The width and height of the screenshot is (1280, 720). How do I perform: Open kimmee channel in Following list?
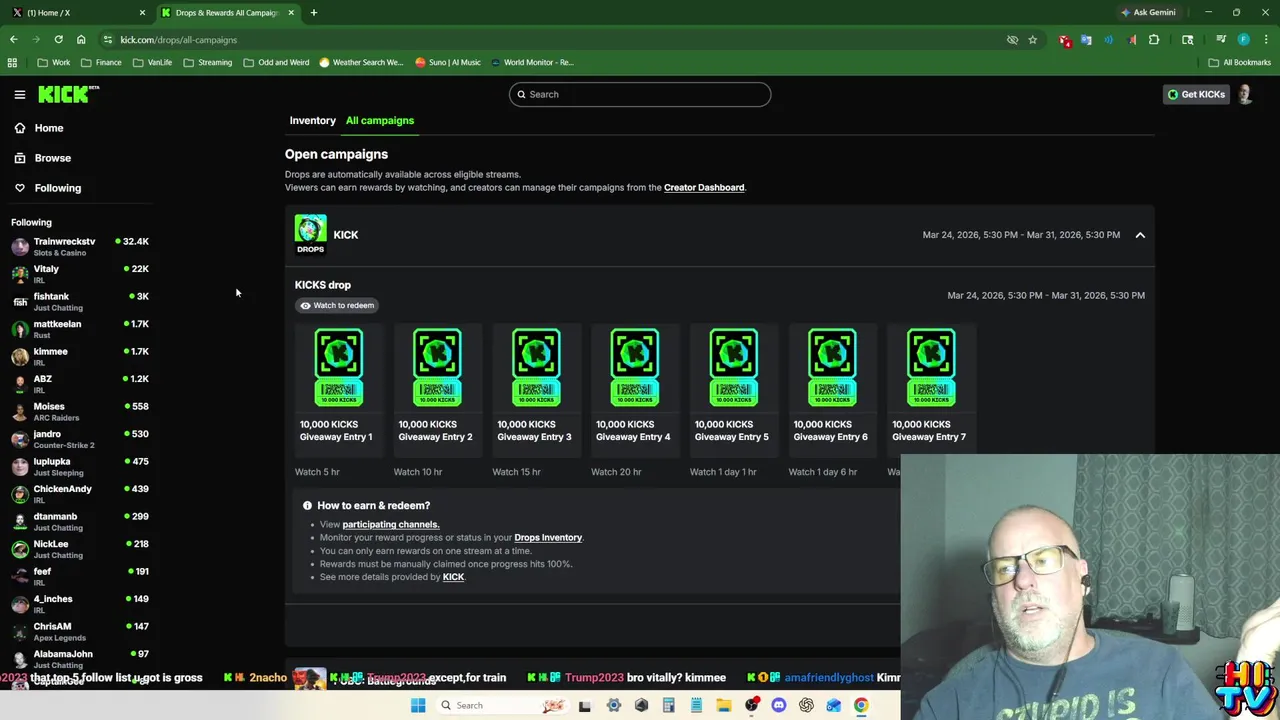tap(80, 356)
